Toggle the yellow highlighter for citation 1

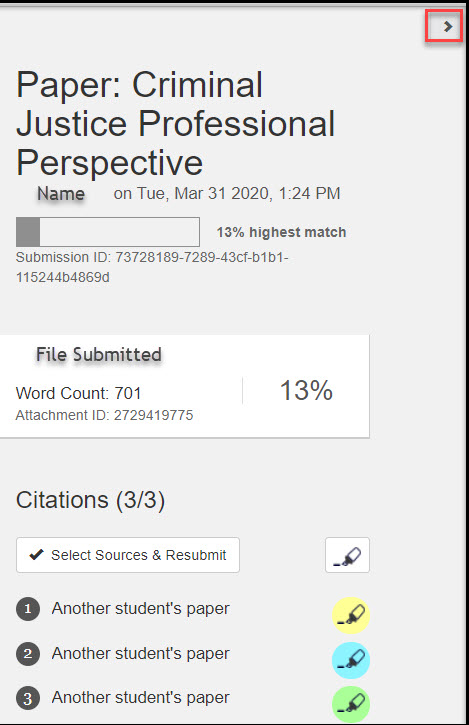pyautogui.click(x=351, y=615)
